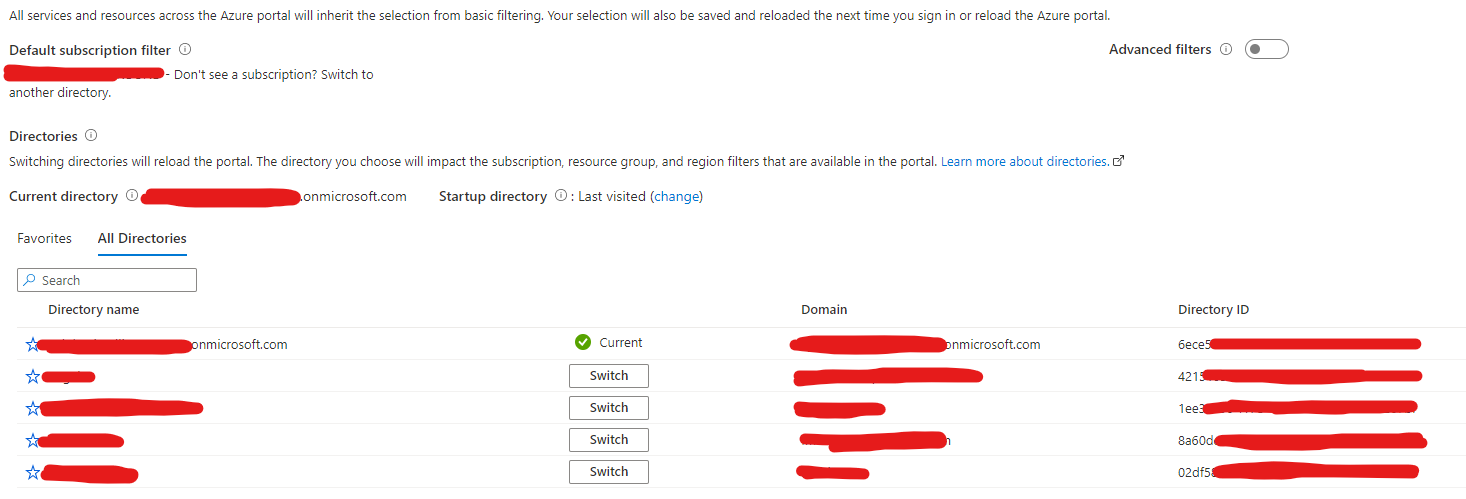
Task: Switch to directory with ID starting 8a60d
Action: 609,440
